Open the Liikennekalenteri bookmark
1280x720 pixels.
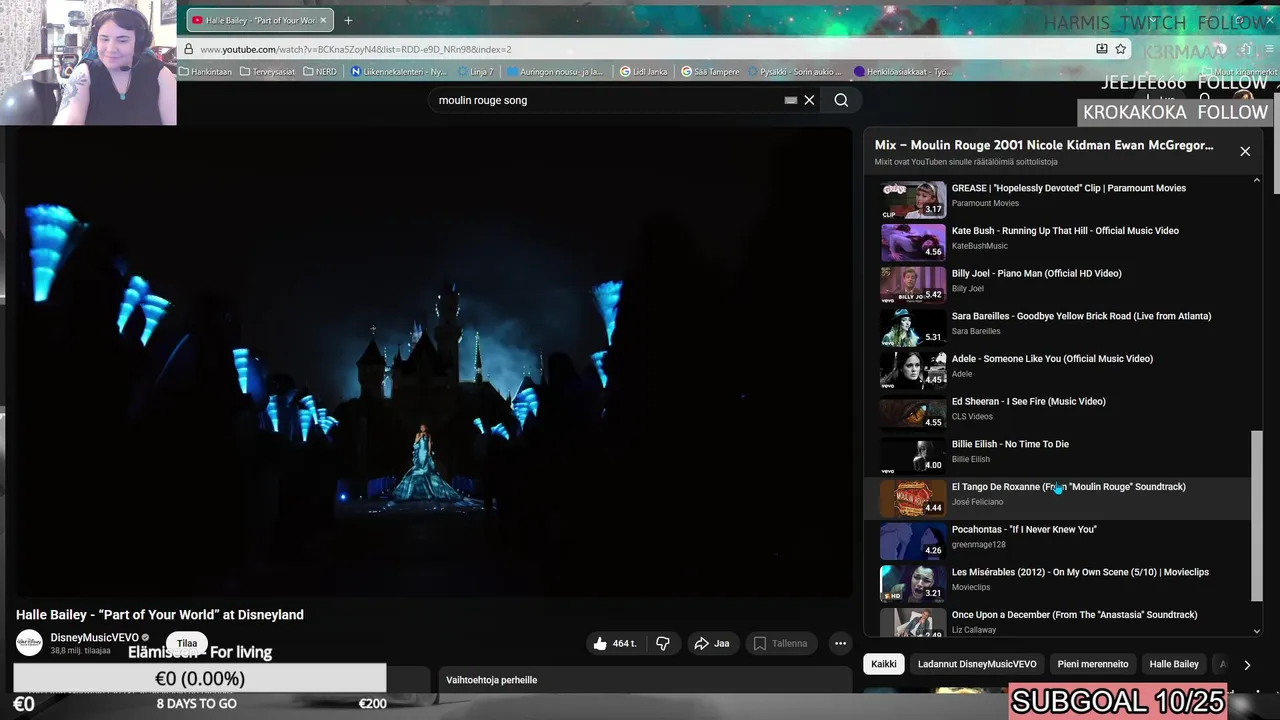pos(398,72)
